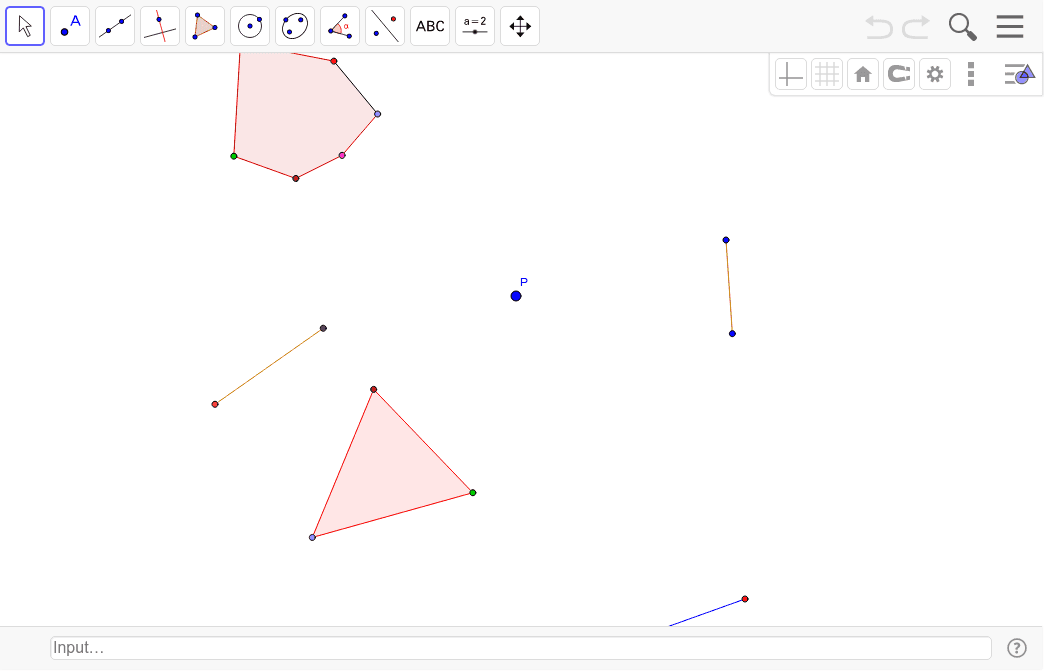The image size is (1044, 671).
Task: Undo the last action
Action: point(879,27)
